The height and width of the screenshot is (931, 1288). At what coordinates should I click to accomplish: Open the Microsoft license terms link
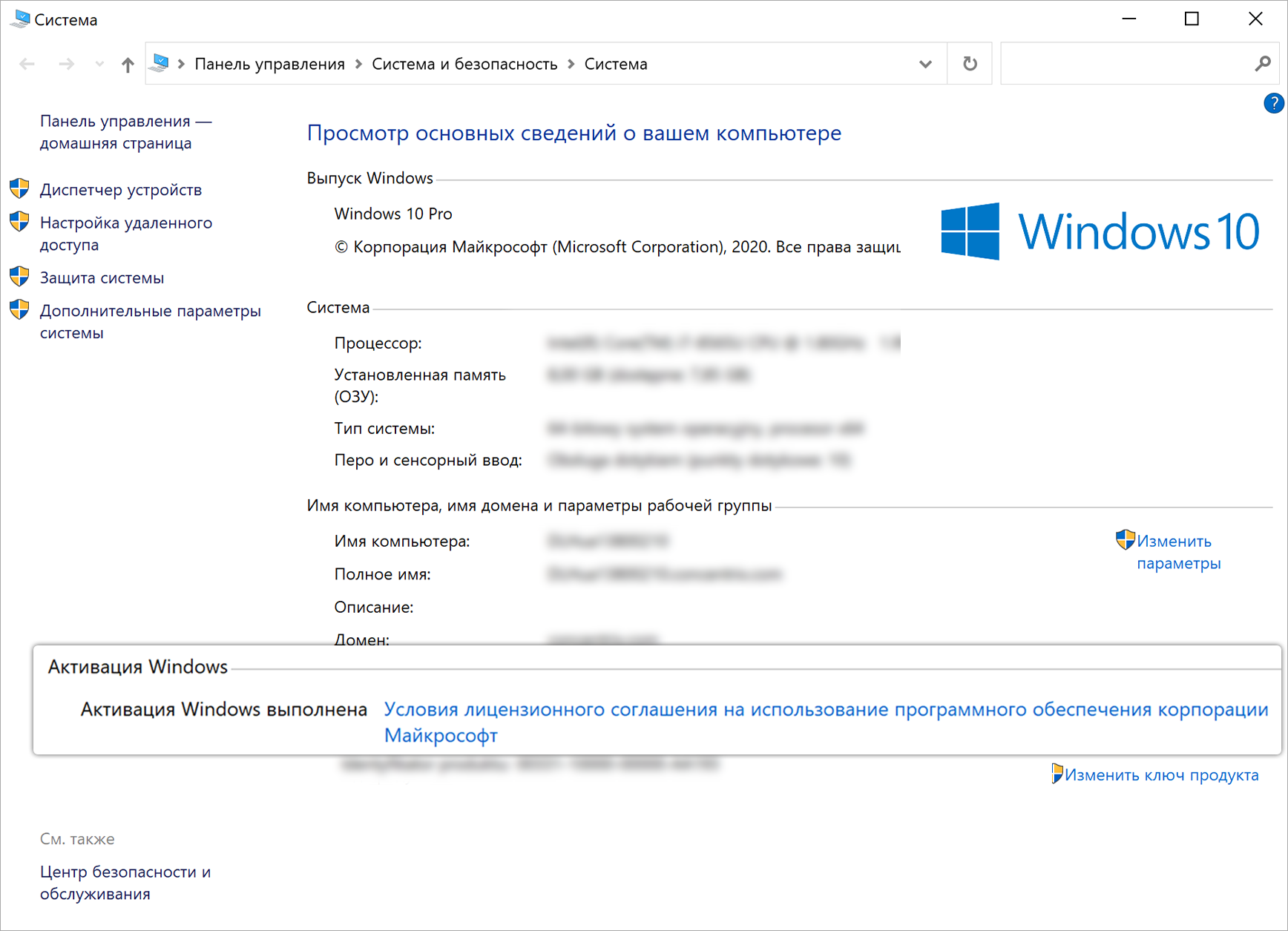point(826,723)
